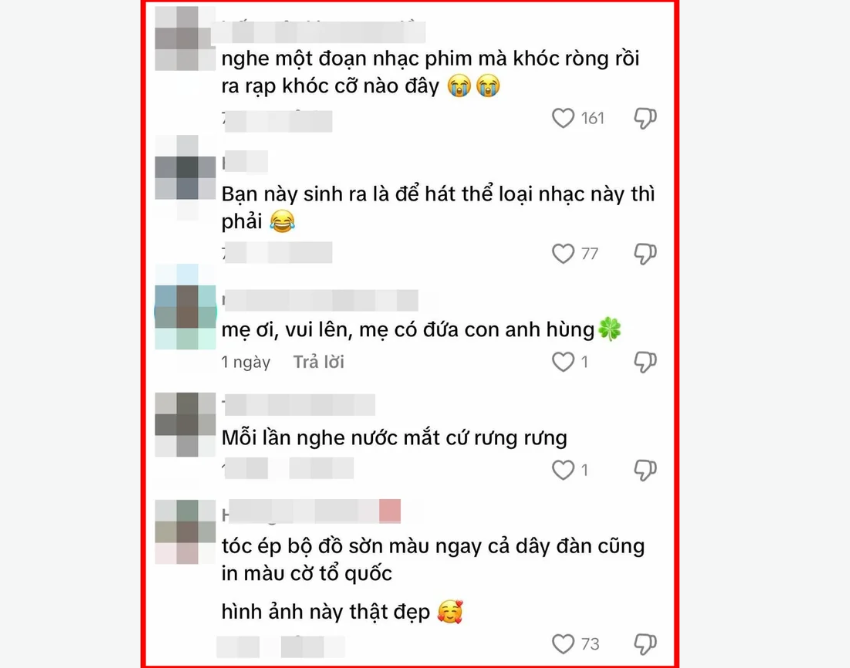This screenshot has height=668, width=850.
Task: Like the comment with 73 likes
Action: click(x=563, y=644)
